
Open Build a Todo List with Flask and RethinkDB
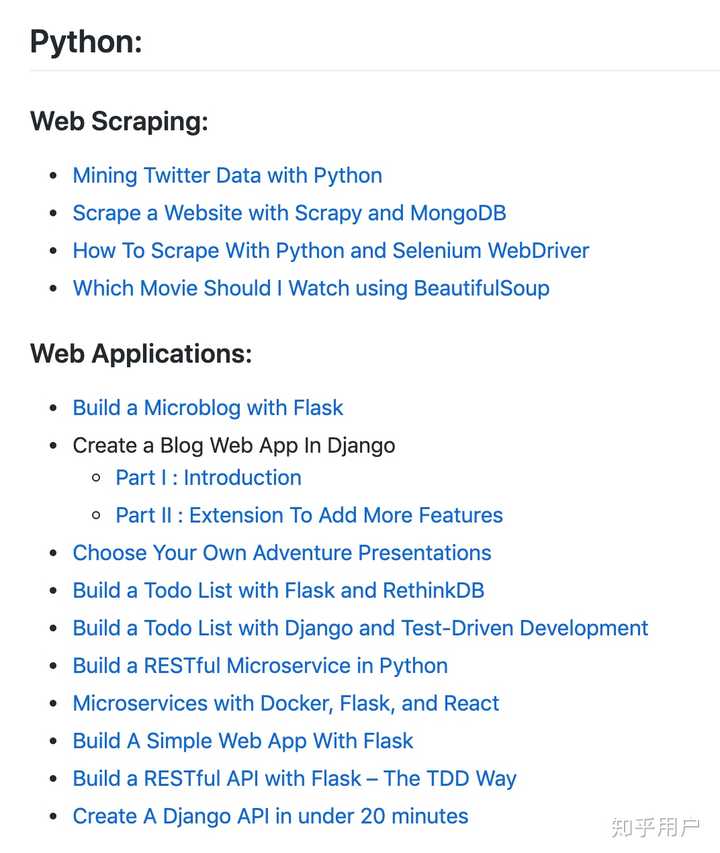tap(278, 591)
